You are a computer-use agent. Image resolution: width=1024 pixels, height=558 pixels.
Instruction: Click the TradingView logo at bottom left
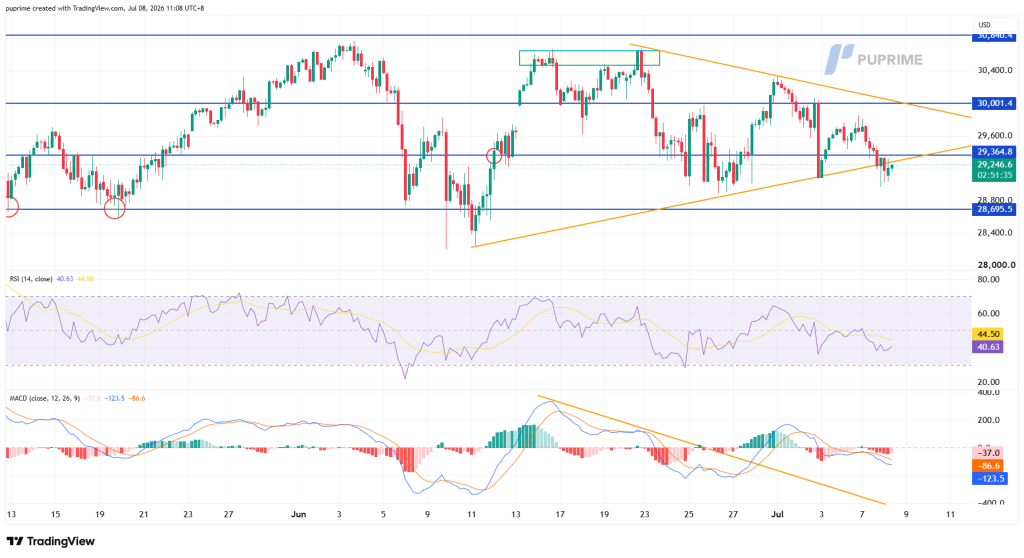(x=51, y=541)
